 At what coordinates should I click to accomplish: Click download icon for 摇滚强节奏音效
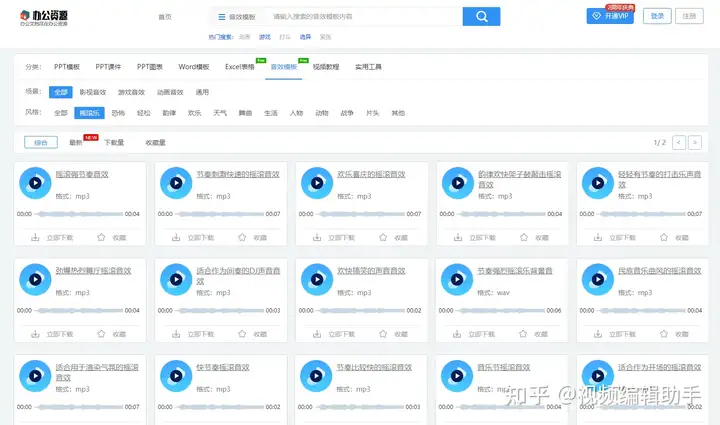(x=35, y=237)
